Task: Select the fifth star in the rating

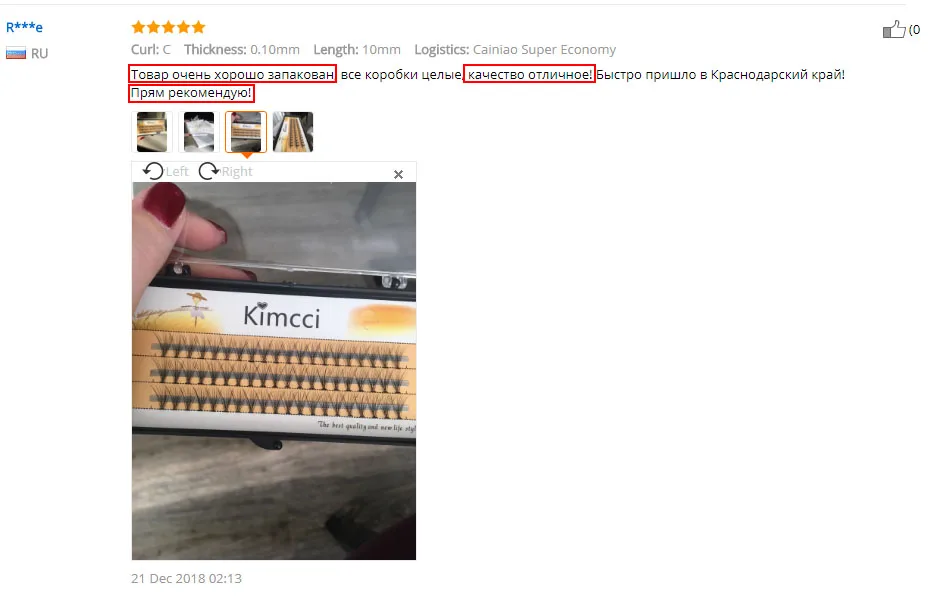Action: point(198,27)
